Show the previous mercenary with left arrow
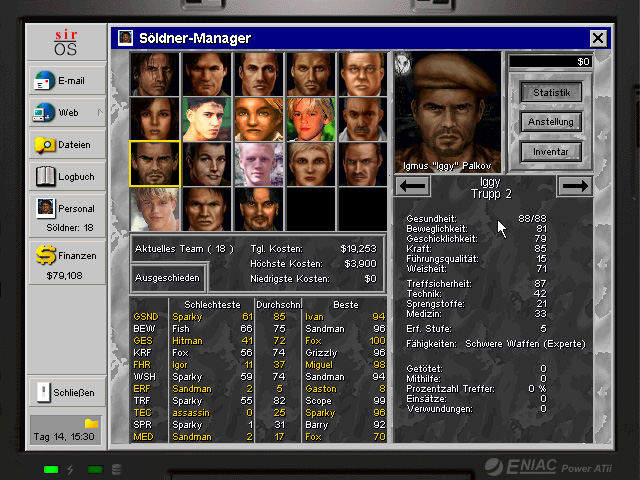640x480 pixels. pos(413,185)
